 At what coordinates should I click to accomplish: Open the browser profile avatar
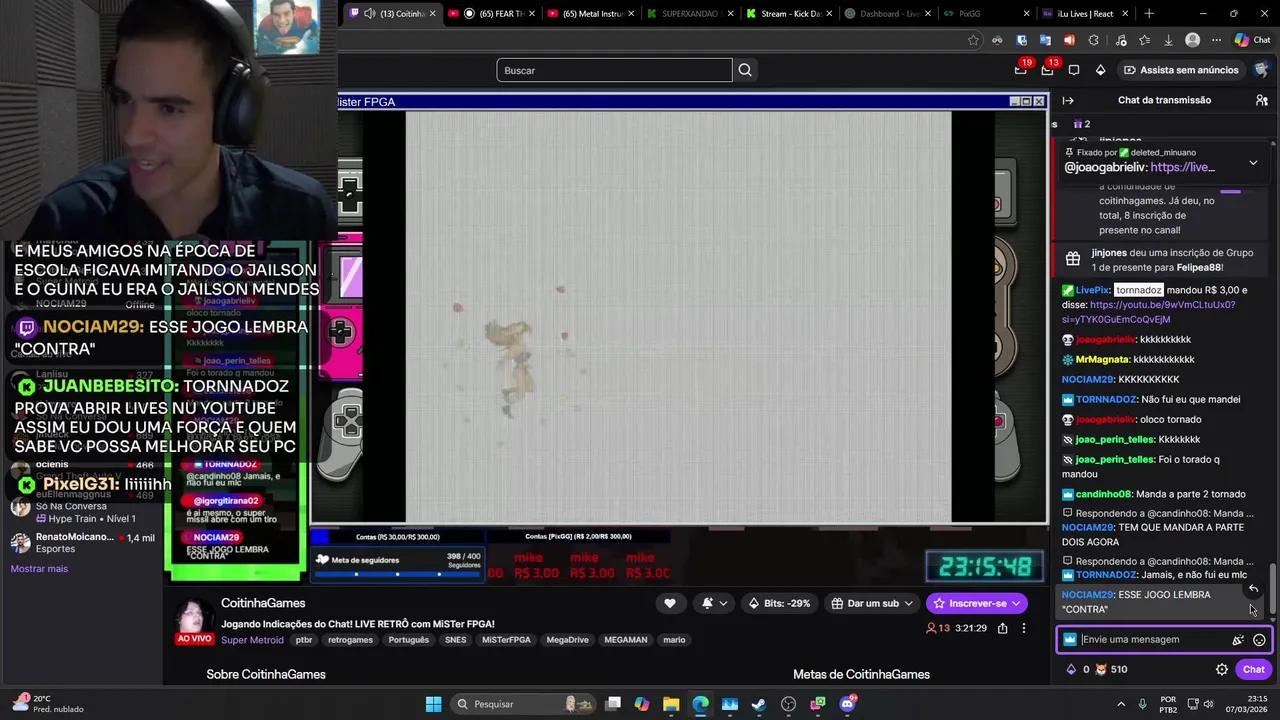(x=1192, y=40)
